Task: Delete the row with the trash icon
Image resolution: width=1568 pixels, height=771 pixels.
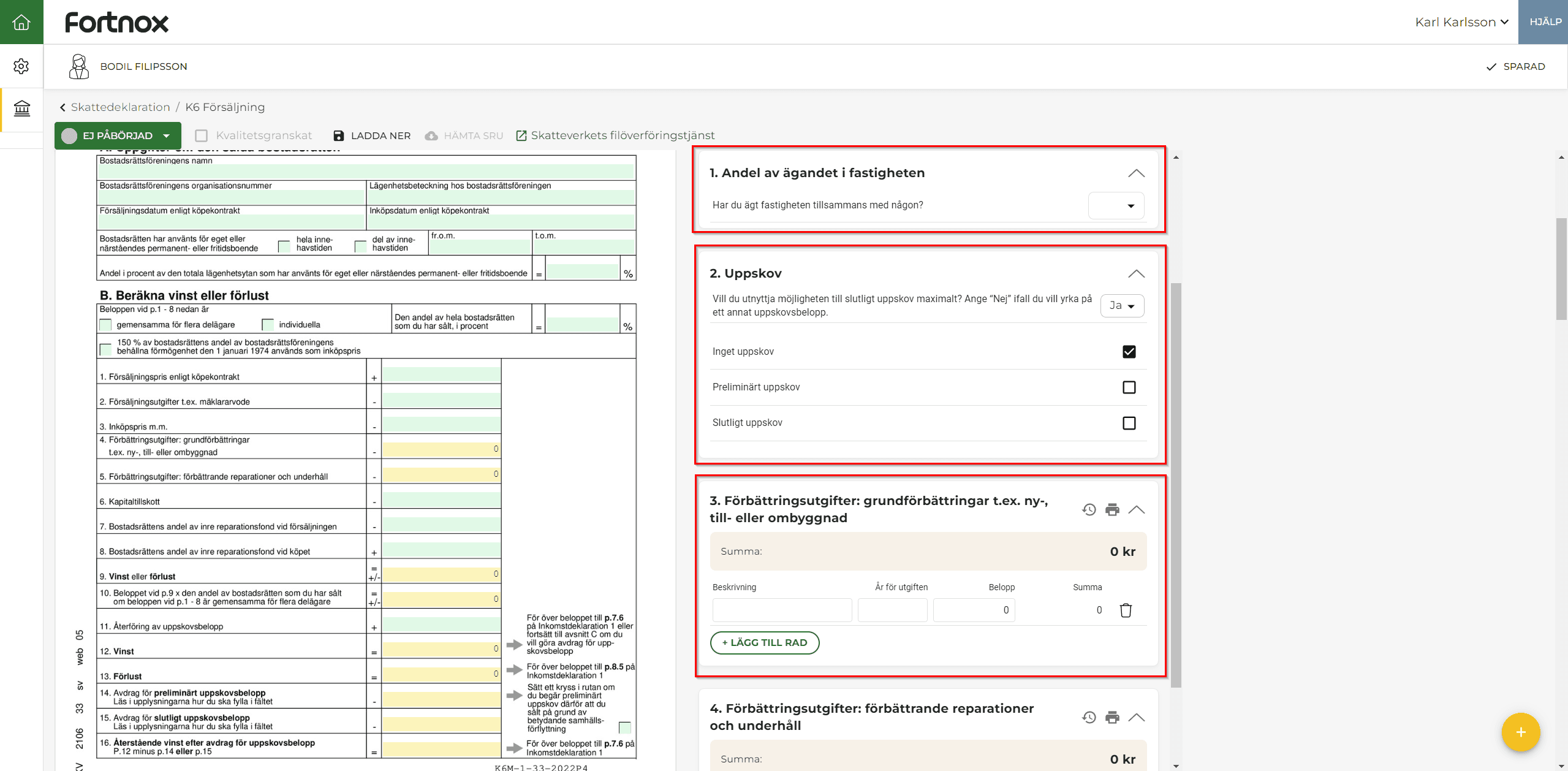Action: [x=1126, y=610]
